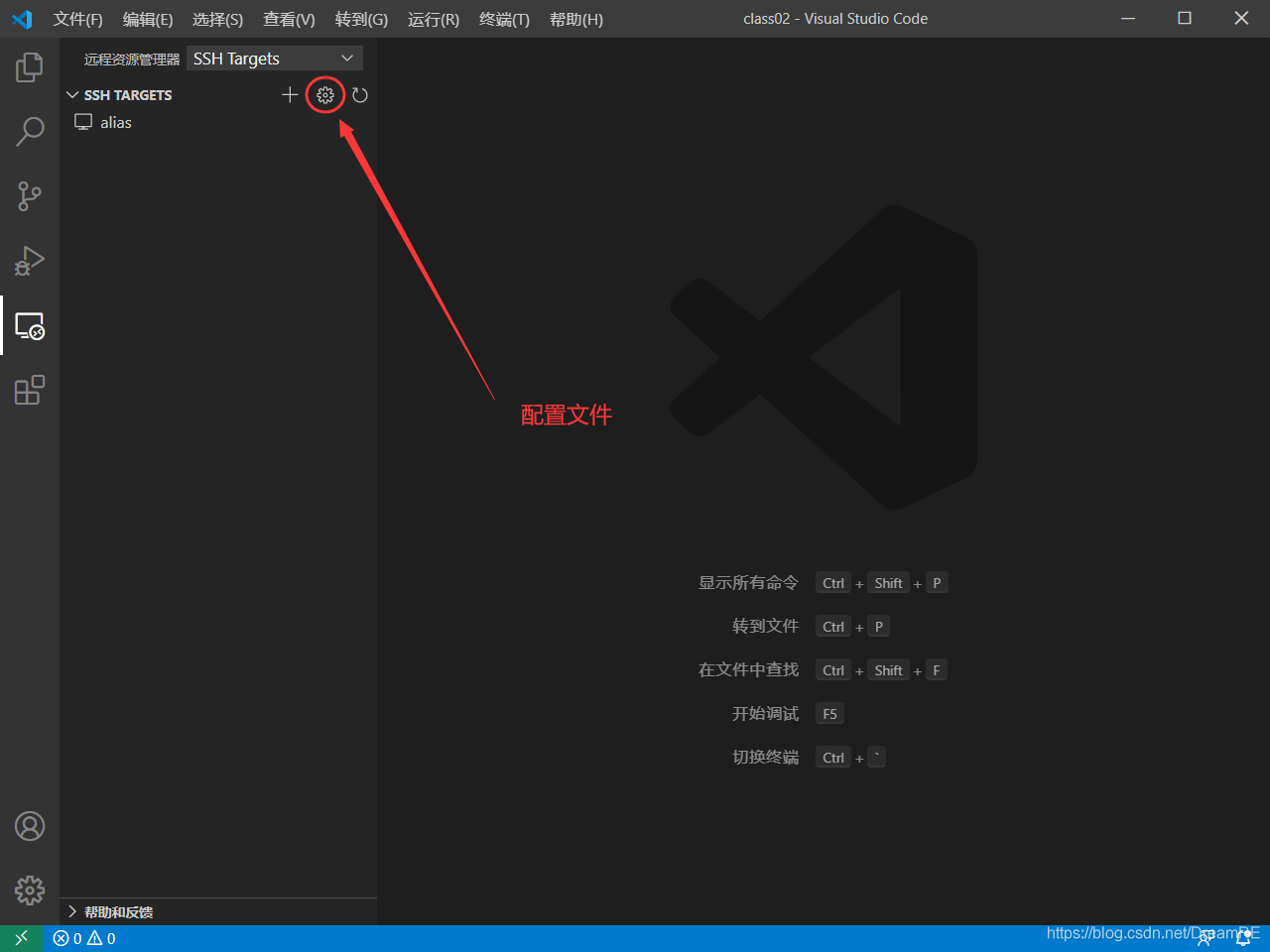Open the 帮助(H) menu
The height and width of the screenshot is (952, 1270).
tap(576, 19)
